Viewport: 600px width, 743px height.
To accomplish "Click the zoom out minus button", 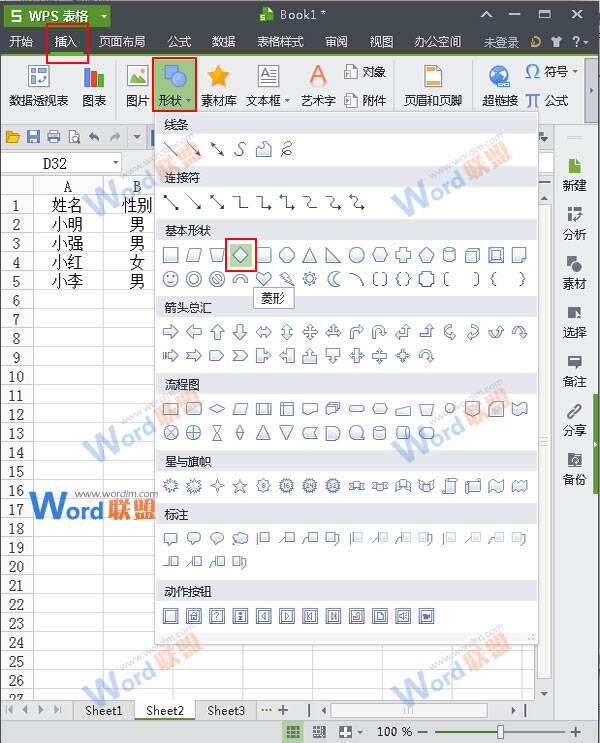I will tap(423, 732).
